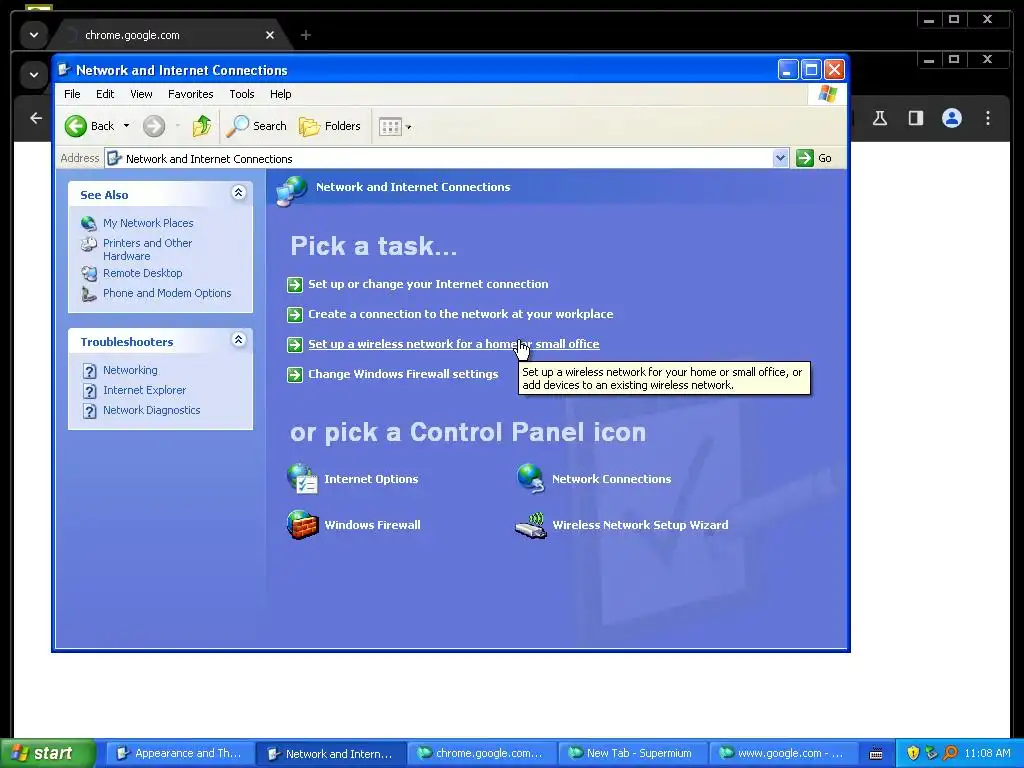Open the Wireless Network Setup Wizard icon
Viewport: 1024px width, 768px height.
tap(530, 526)
